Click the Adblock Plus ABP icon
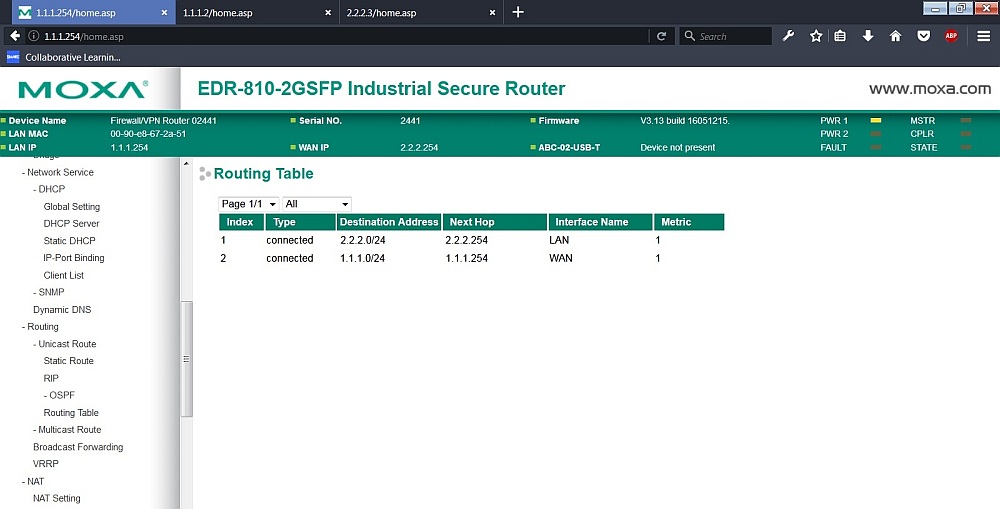Image resolution: width=1000 pixels, height=509 pixels. tap(951, 36)
